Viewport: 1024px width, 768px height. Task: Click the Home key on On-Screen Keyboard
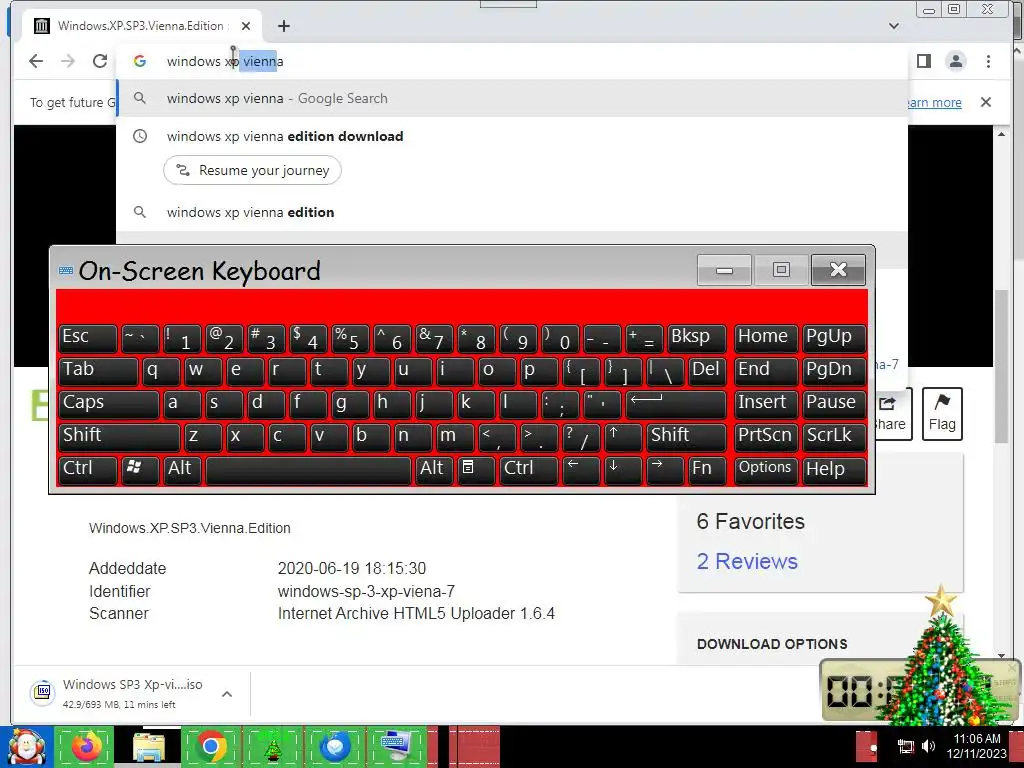tap(766, 338)
